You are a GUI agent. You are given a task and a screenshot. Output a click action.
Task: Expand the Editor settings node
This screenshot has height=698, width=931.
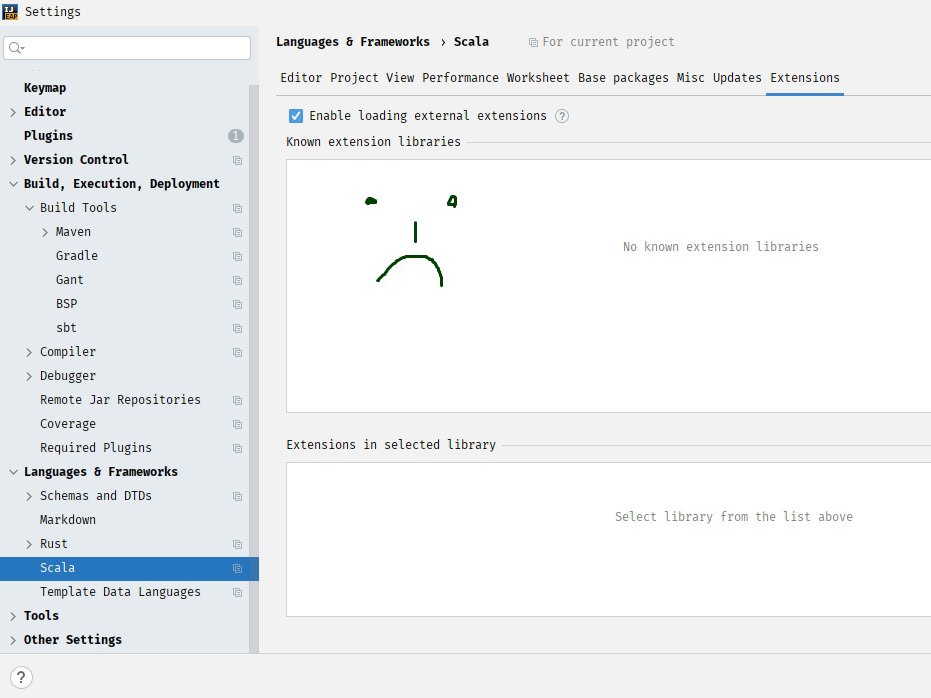13,112
